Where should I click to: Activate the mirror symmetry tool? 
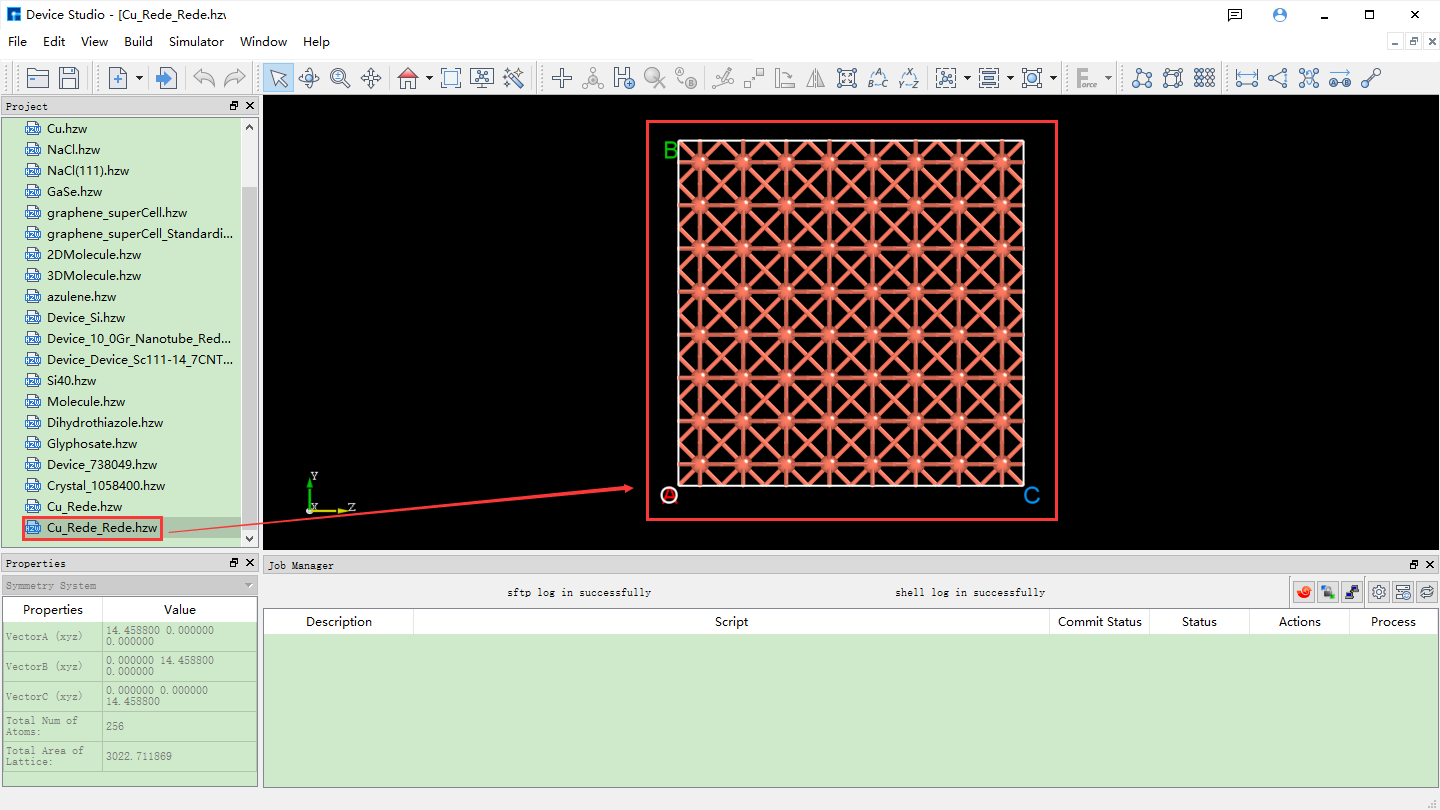(x=815, y=77)
